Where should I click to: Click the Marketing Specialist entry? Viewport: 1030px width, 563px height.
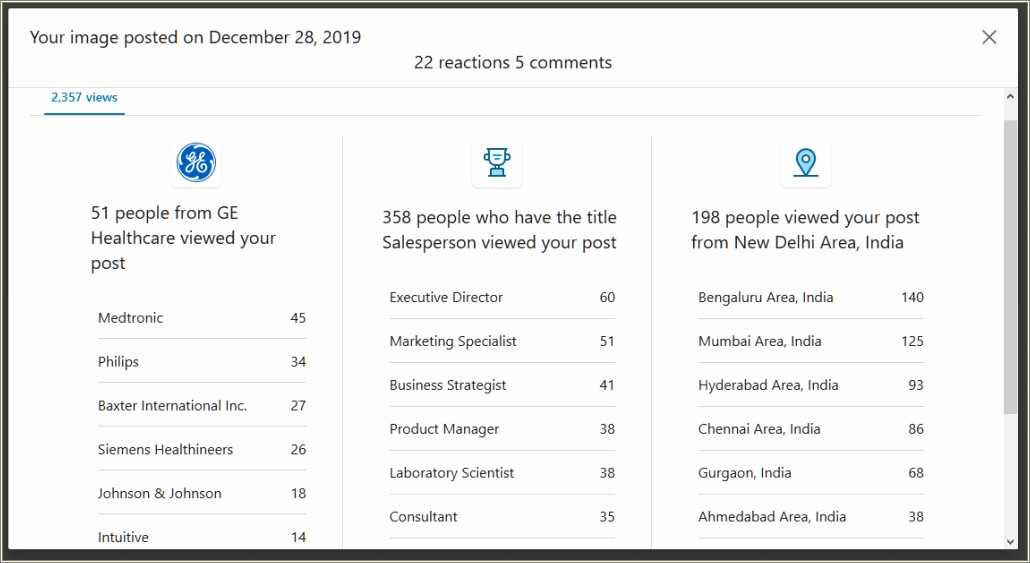pos(502,341)
